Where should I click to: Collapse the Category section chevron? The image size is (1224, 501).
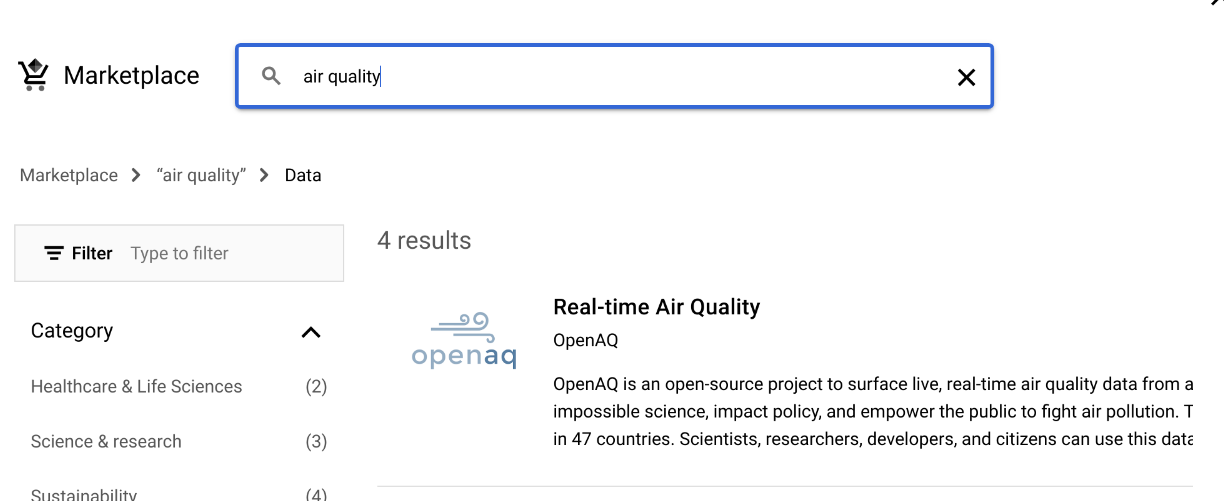point(311,332)
